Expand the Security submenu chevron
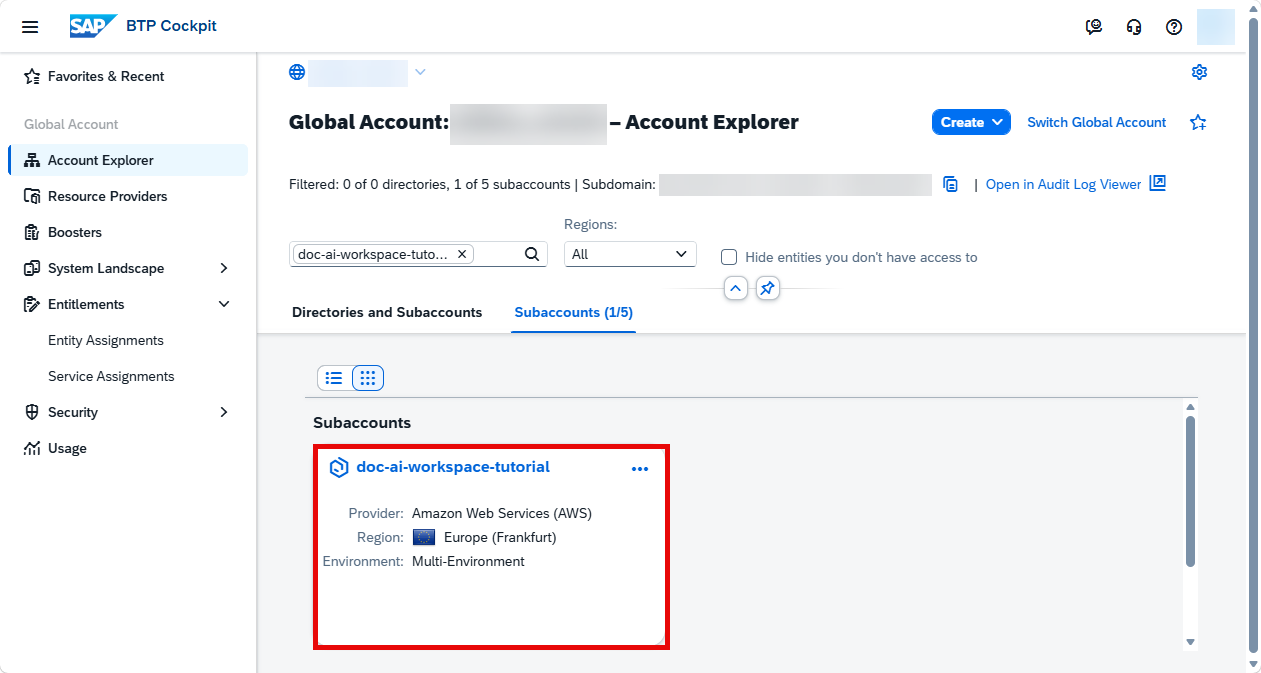1261x673 pixels. pyautogui.click(x=224, y=412)
